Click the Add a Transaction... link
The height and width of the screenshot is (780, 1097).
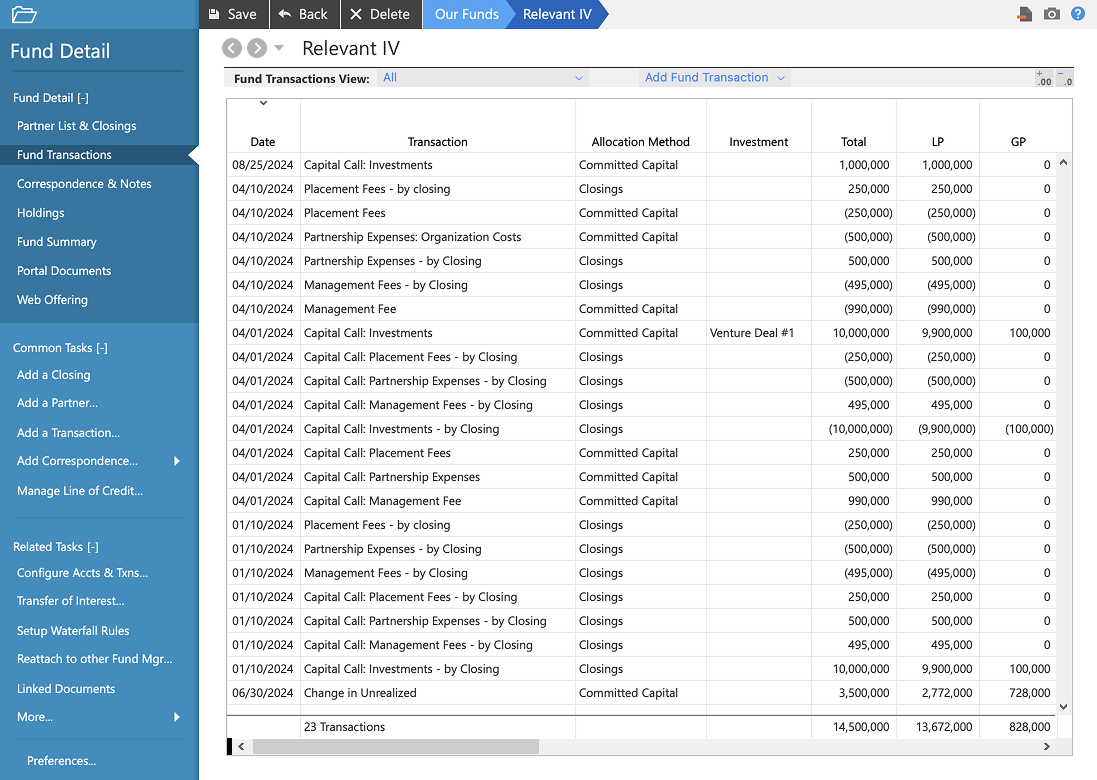tap(69, 433)
